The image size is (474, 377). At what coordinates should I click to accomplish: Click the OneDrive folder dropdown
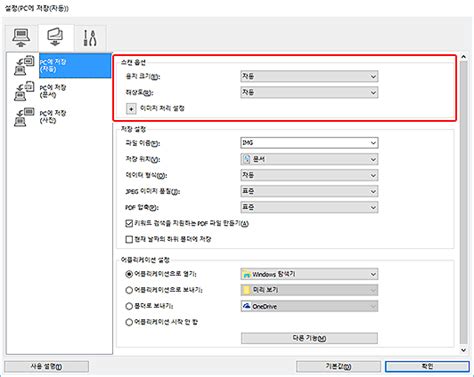coord(309,306)
